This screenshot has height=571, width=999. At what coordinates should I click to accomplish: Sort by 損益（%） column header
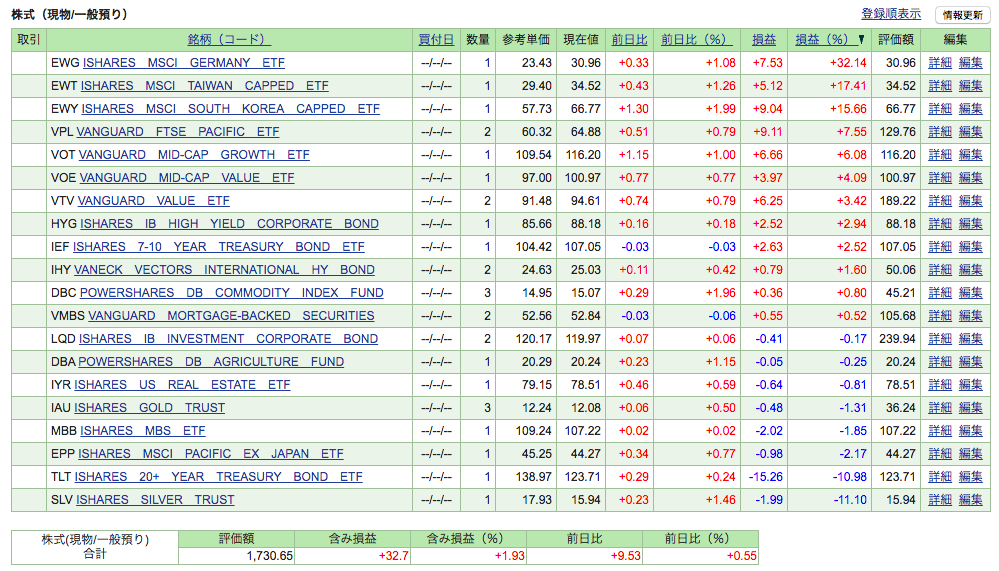(826, 40)
